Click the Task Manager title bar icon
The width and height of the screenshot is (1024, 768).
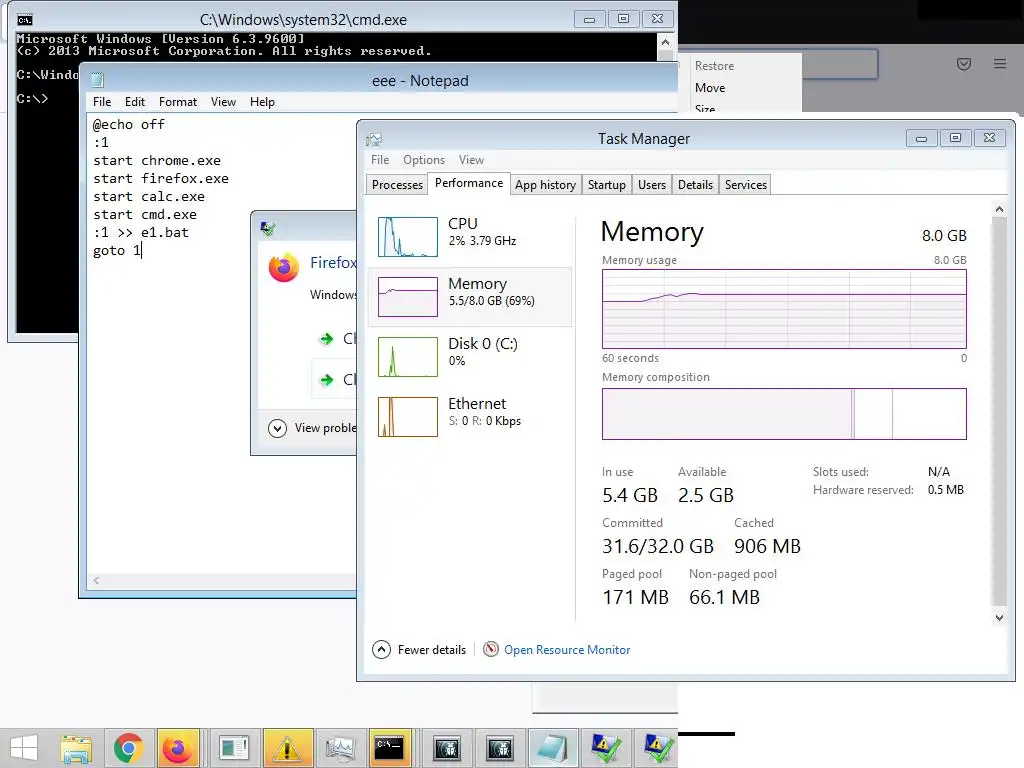coord(374,139)
